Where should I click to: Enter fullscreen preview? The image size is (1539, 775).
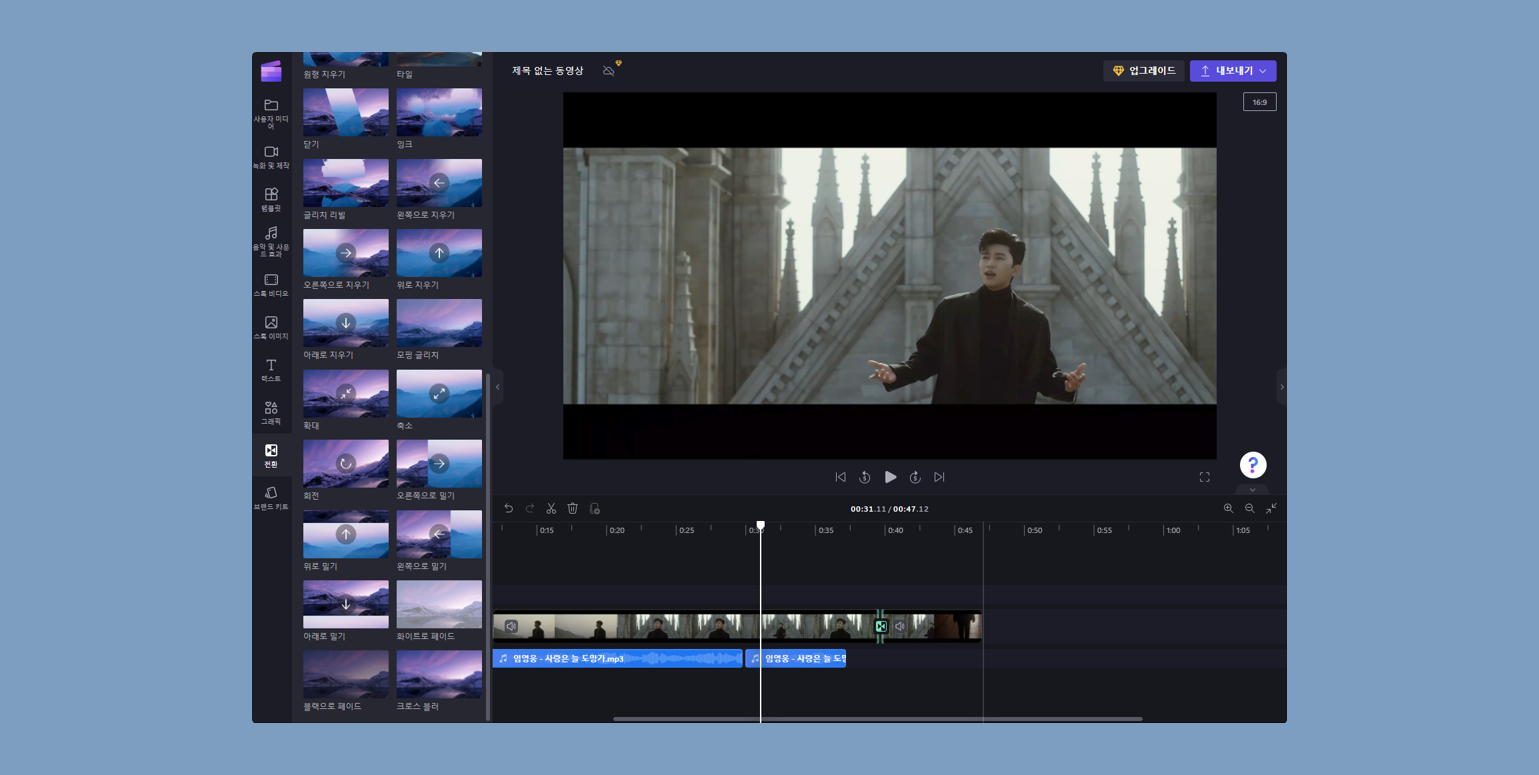tap(1204, 477)
